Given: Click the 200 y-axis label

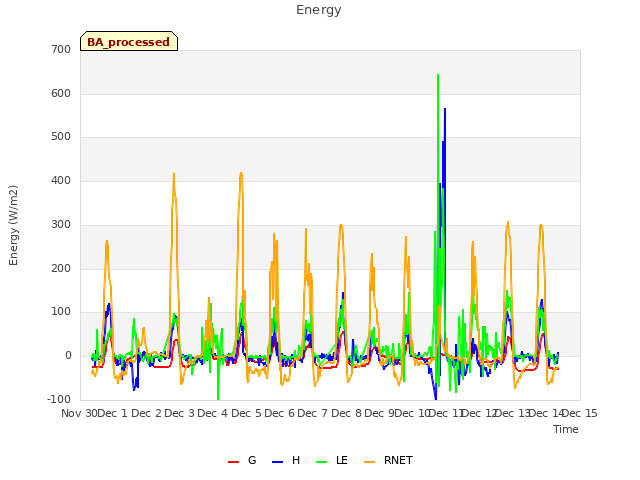Looking at the screenshot, I should pyautogui.click(x=61, y=268).
